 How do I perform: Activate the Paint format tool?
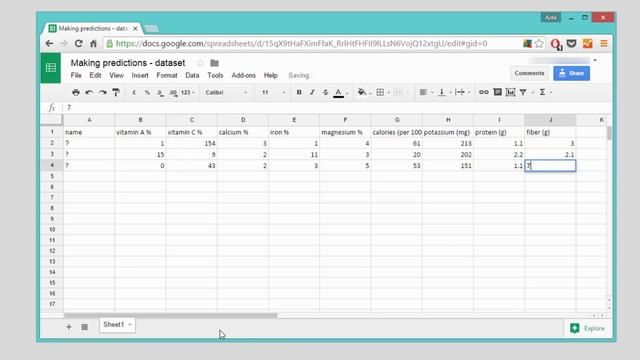point(116,92)
